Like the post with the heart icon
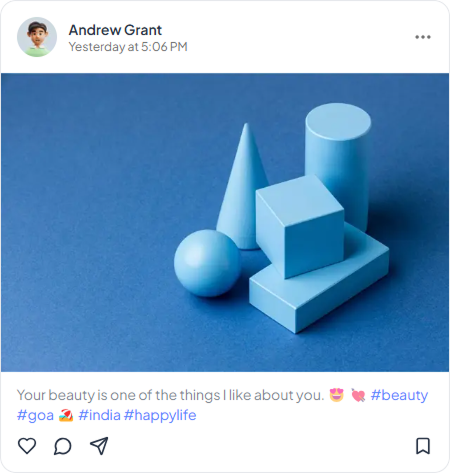This screenshot has height=473, width=450. 27,446
